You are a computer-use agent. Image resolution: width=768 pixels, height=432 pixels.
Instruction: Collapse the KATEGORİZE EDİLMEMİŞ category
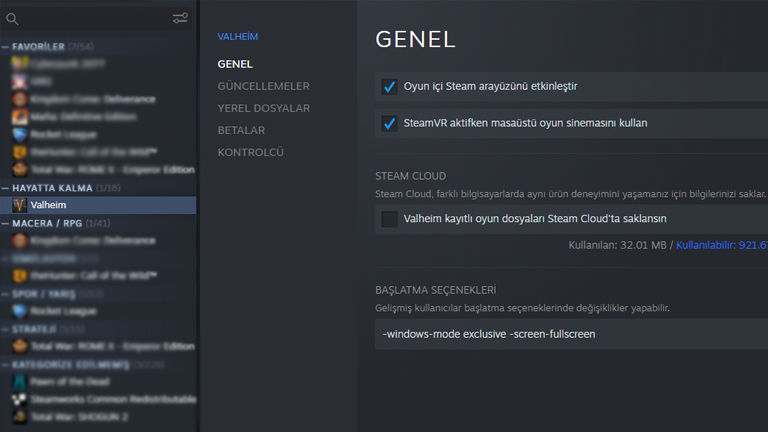(x=5, y=364)
